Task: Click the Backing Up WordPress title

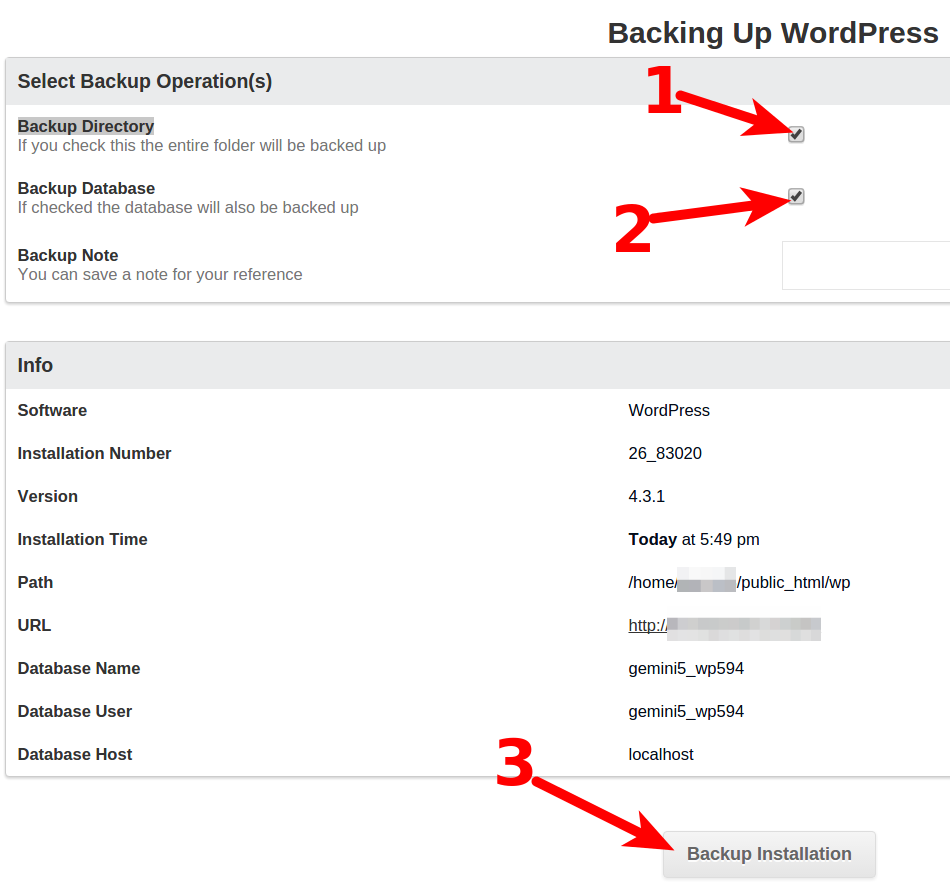Action: (x=773, y=33)
